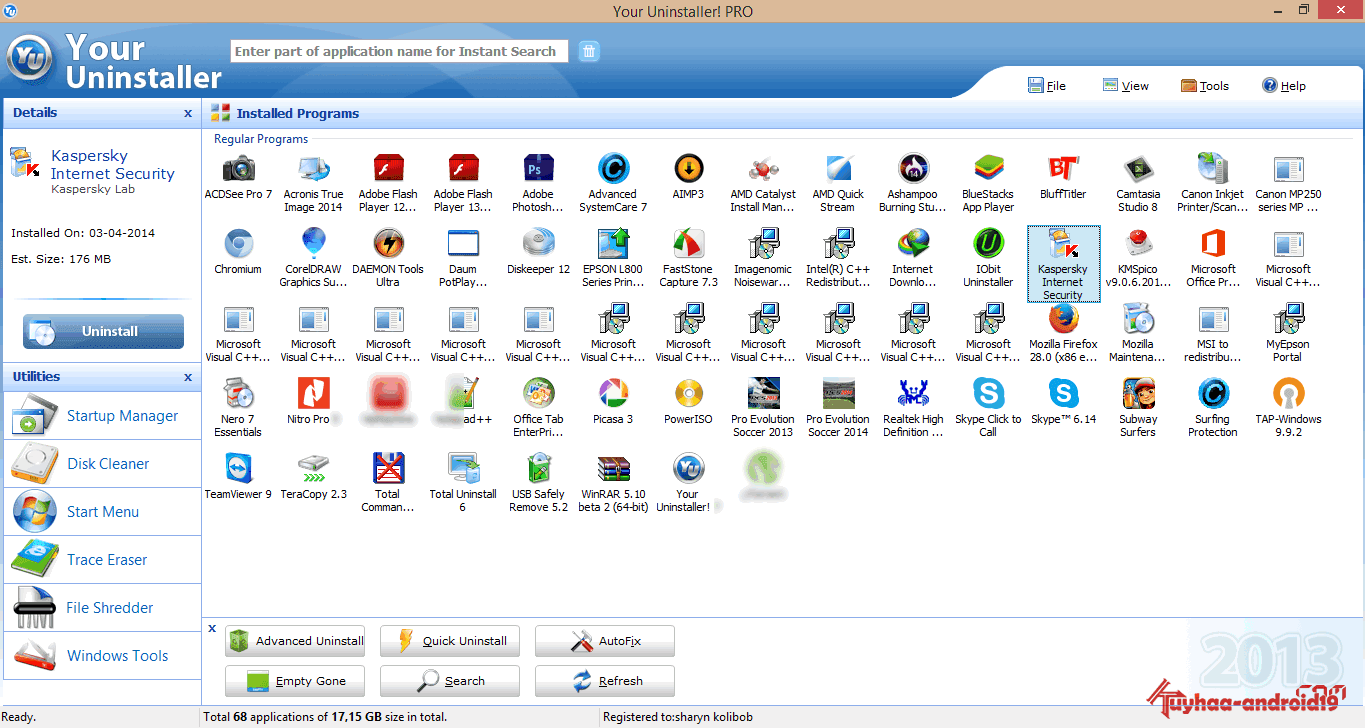Click the blue Uninstall button
This screenshot has width=1365, height=728.
104,331
